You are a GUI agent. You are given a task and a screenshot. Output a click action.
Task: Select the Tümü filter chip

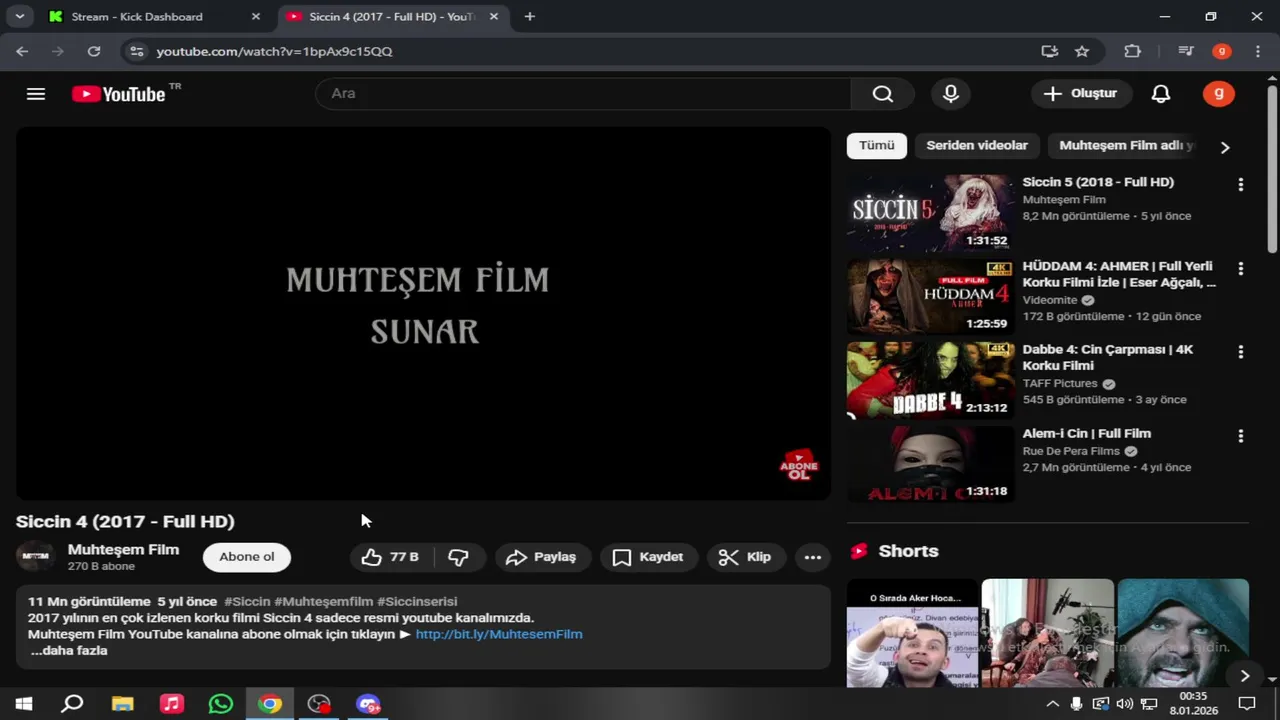(877, 146)
